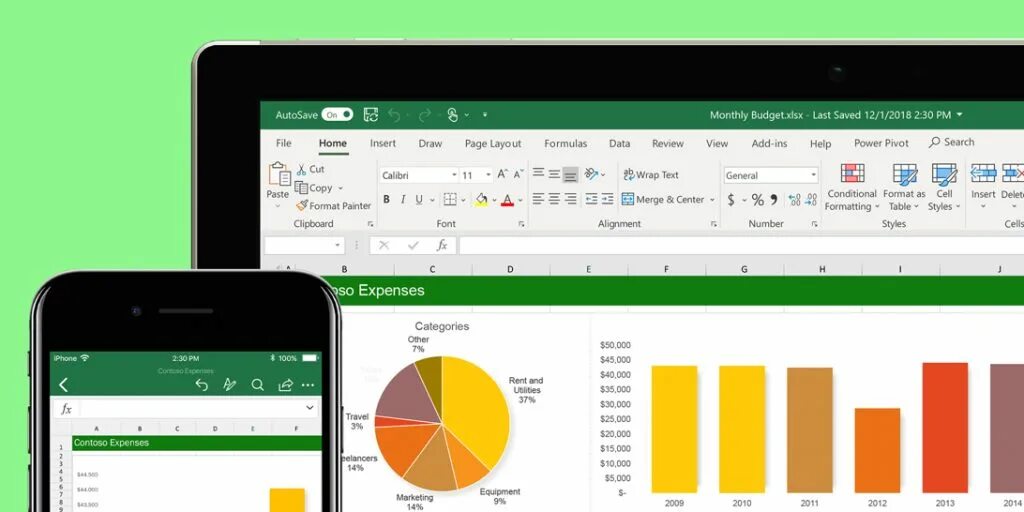Click the Insert Function fx button
This screenshot has width=1024, height=512.
coord(442,246)
